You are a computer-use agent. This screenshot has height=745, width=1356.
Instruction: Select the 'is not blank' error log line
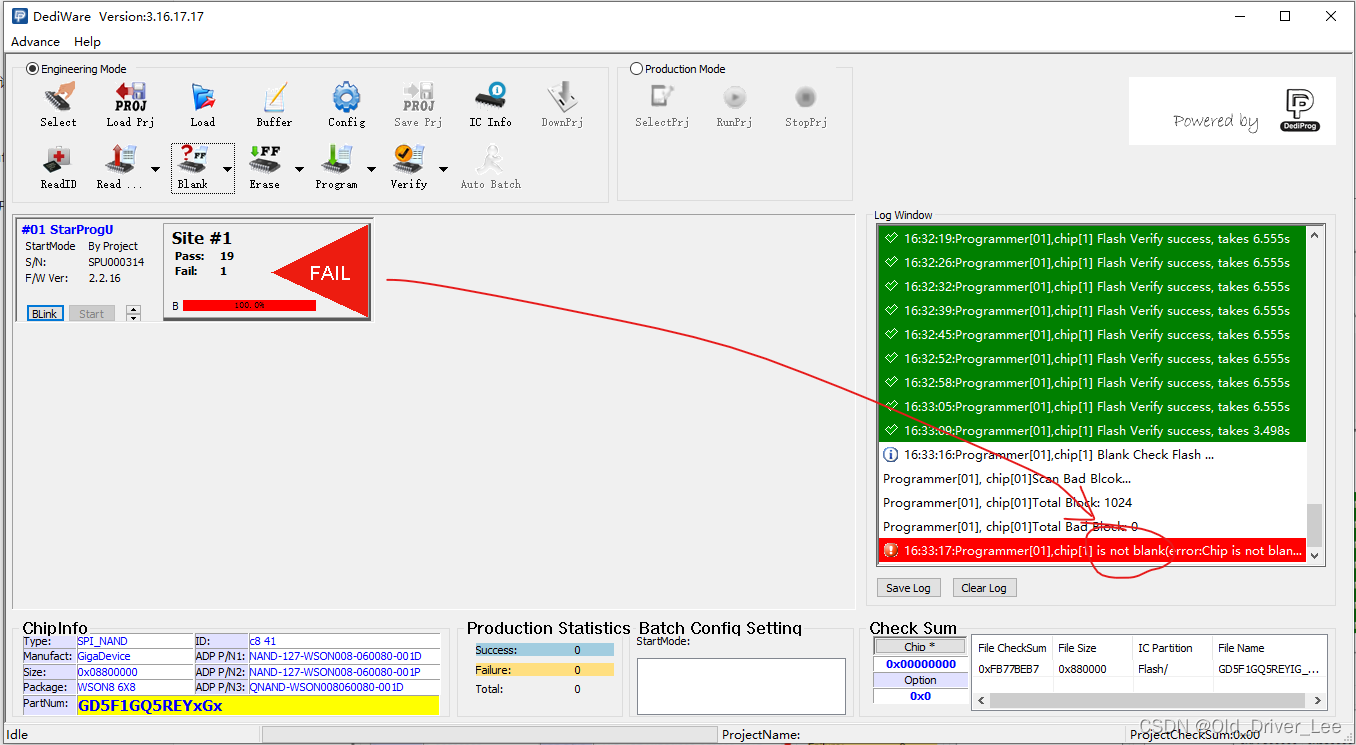pos(1092,551)
